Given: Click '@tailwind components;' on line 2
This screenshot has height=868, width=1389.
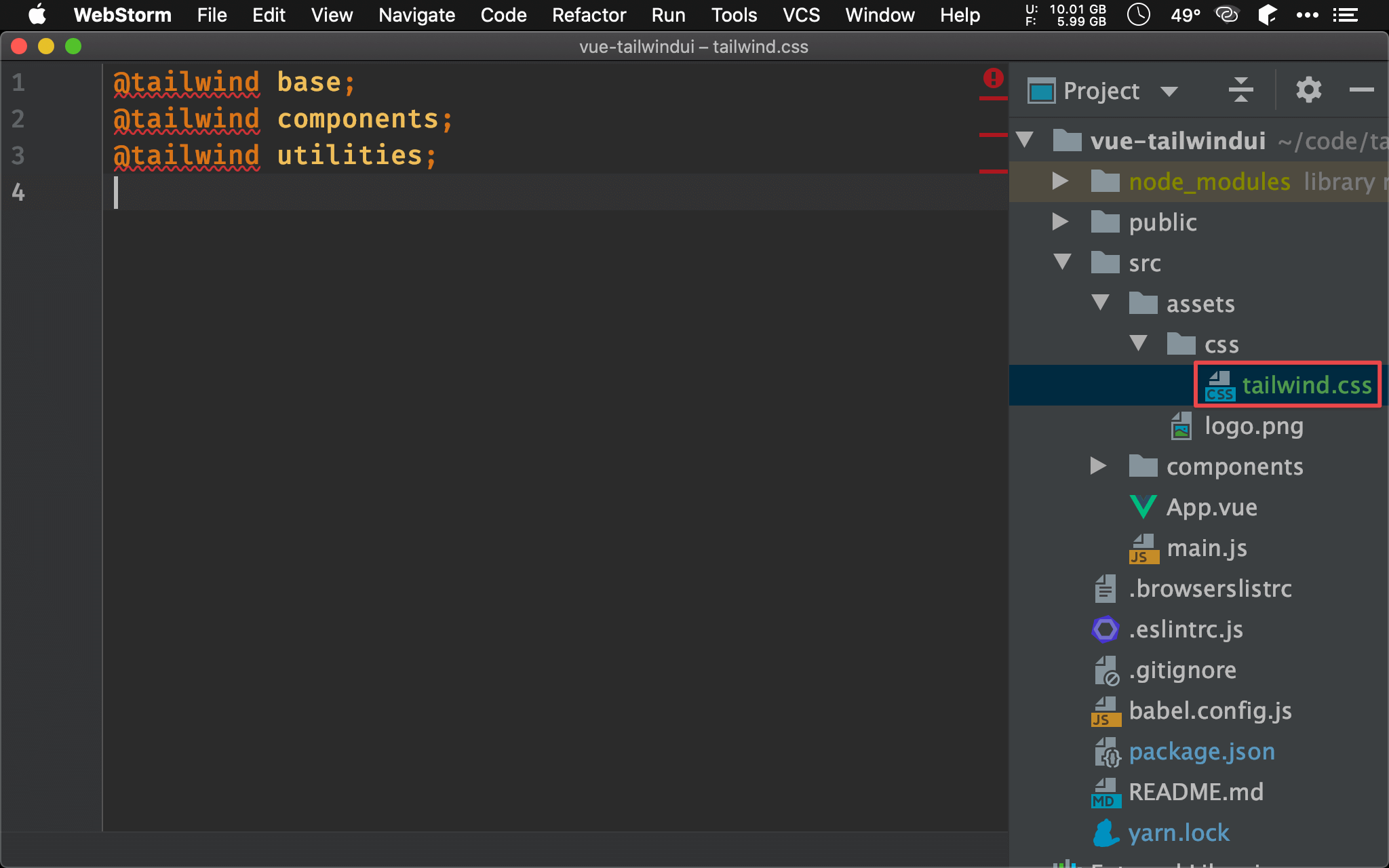Looking at the screenshot, I should [x=283, y=119].
